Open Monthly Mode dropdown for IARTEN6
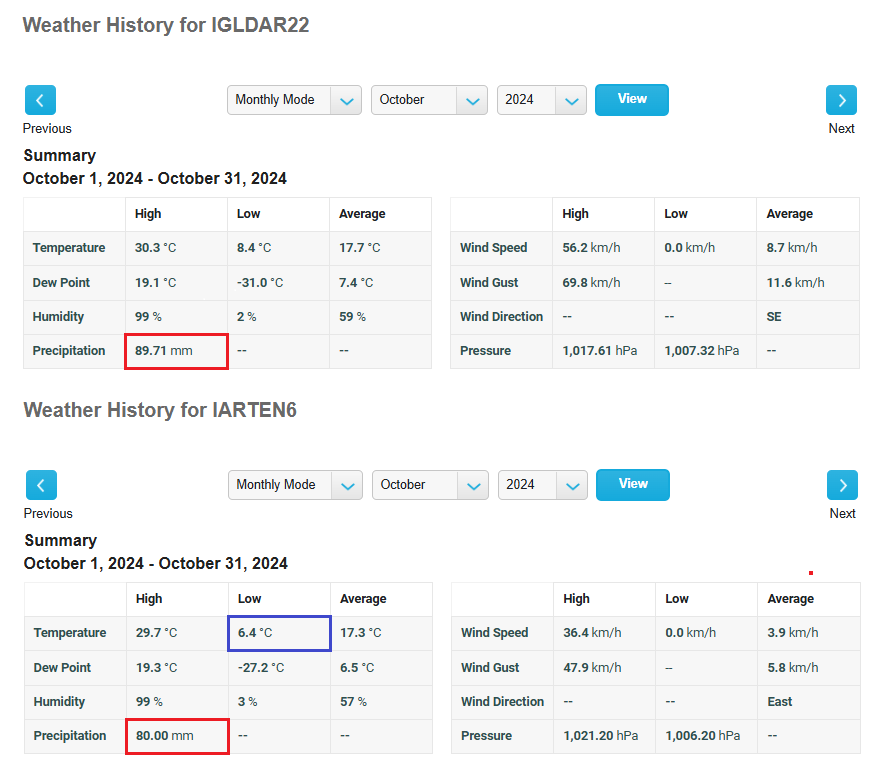This screenshot has width=889, height=770. coord(295,485)
